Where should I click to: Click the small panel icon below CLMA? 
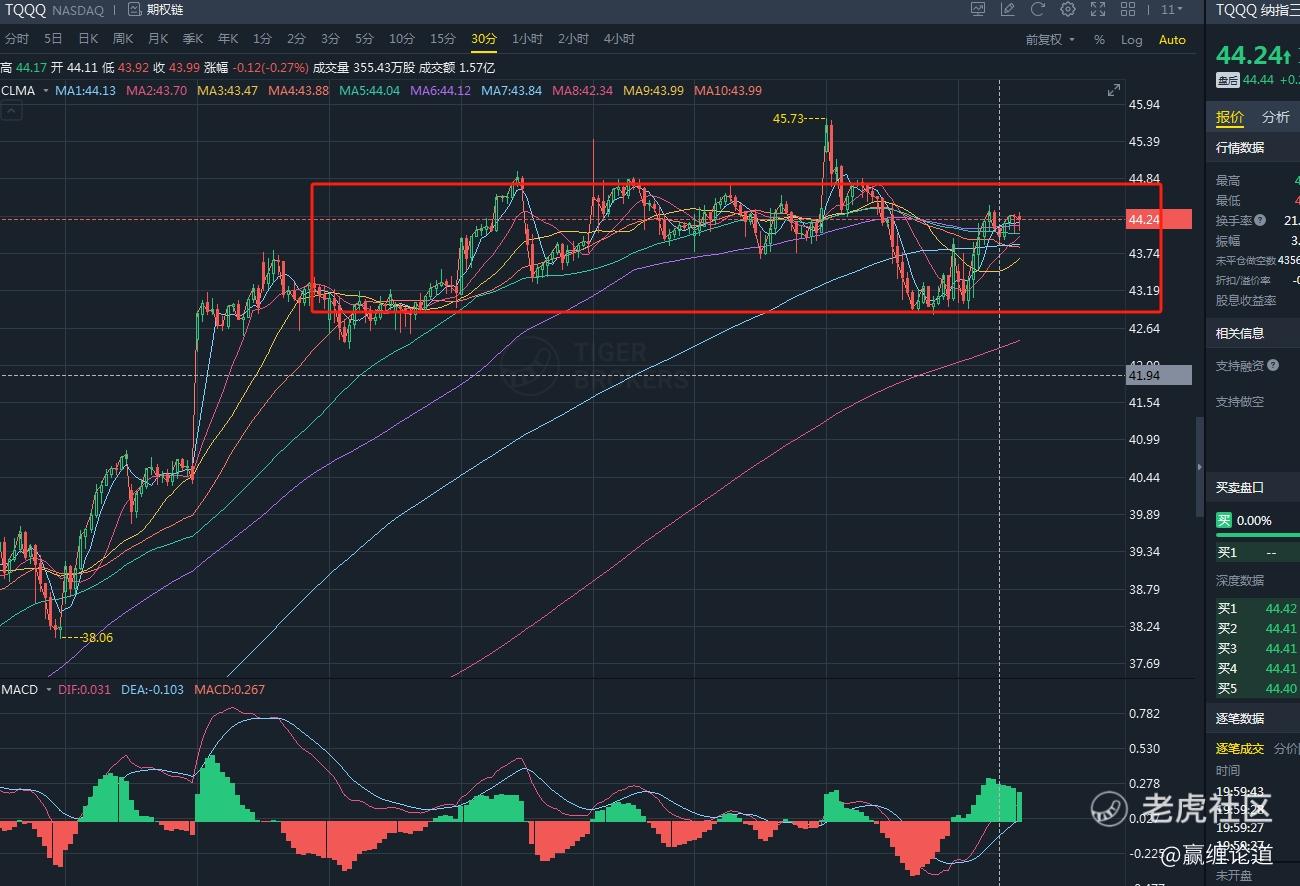pyautogui.click(x=12, y=112)
